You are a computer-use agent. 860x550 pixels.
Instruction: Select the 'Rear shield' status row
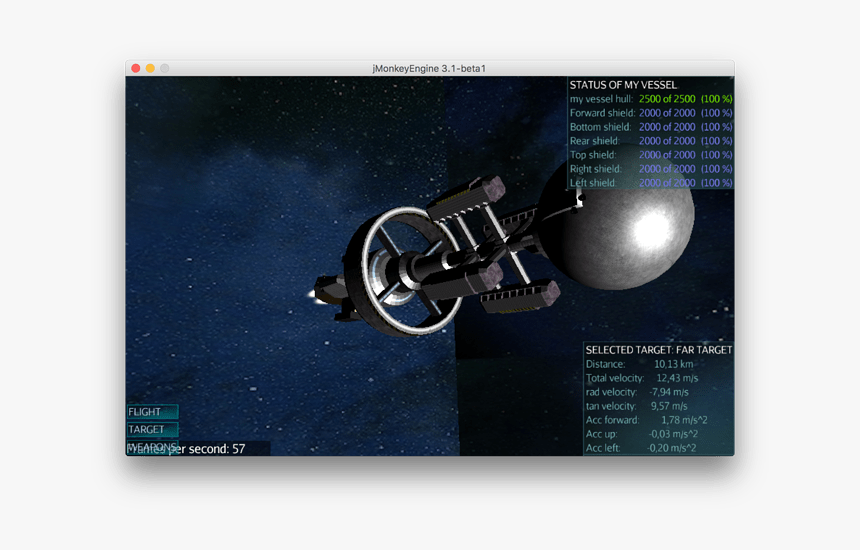[651, 141]
